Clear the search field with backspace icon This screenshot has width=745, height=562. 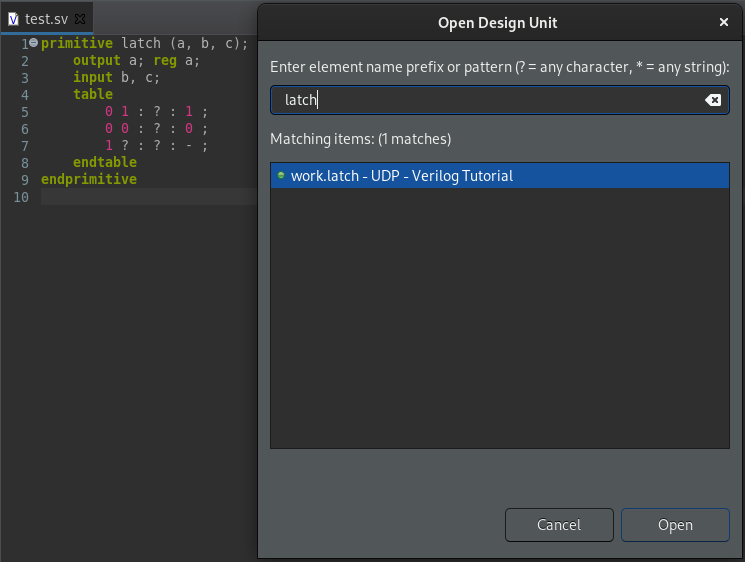(713, 100)
